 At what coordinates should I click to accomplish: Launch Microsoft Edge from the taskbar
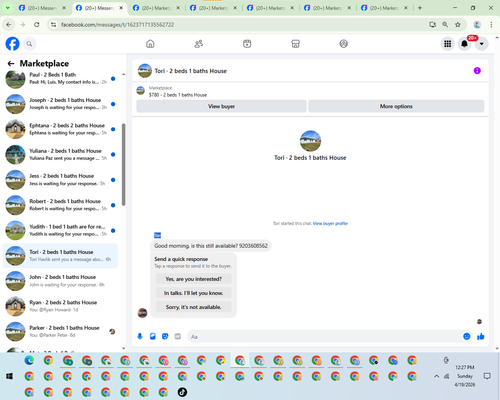coord(29,360)
